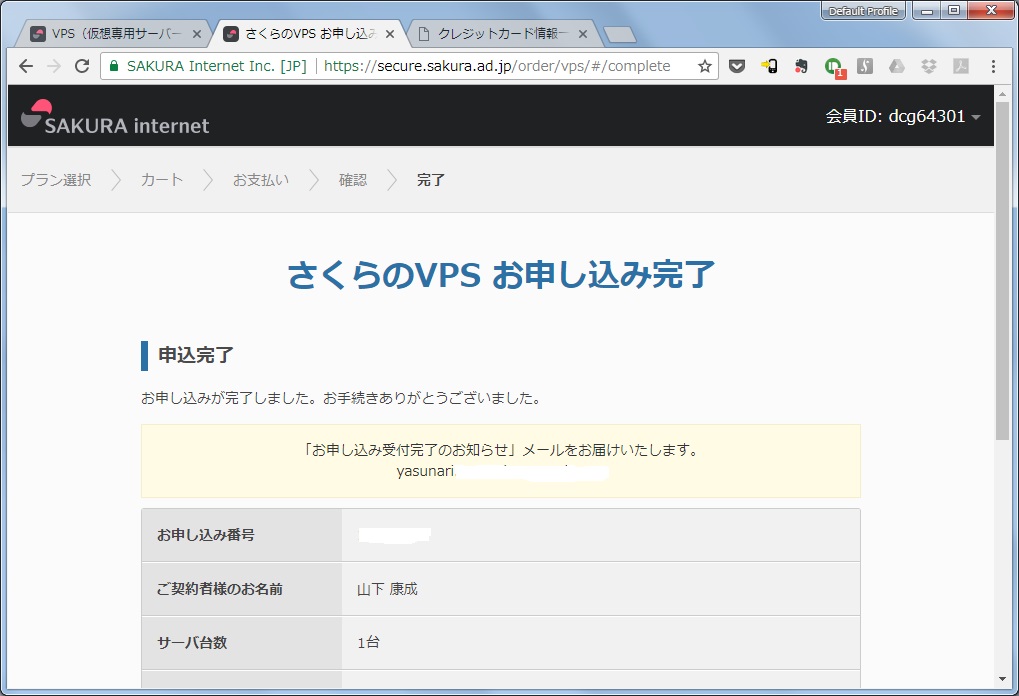Open green extension with red badge
The image size is (1019, 696).
[834, 67]
